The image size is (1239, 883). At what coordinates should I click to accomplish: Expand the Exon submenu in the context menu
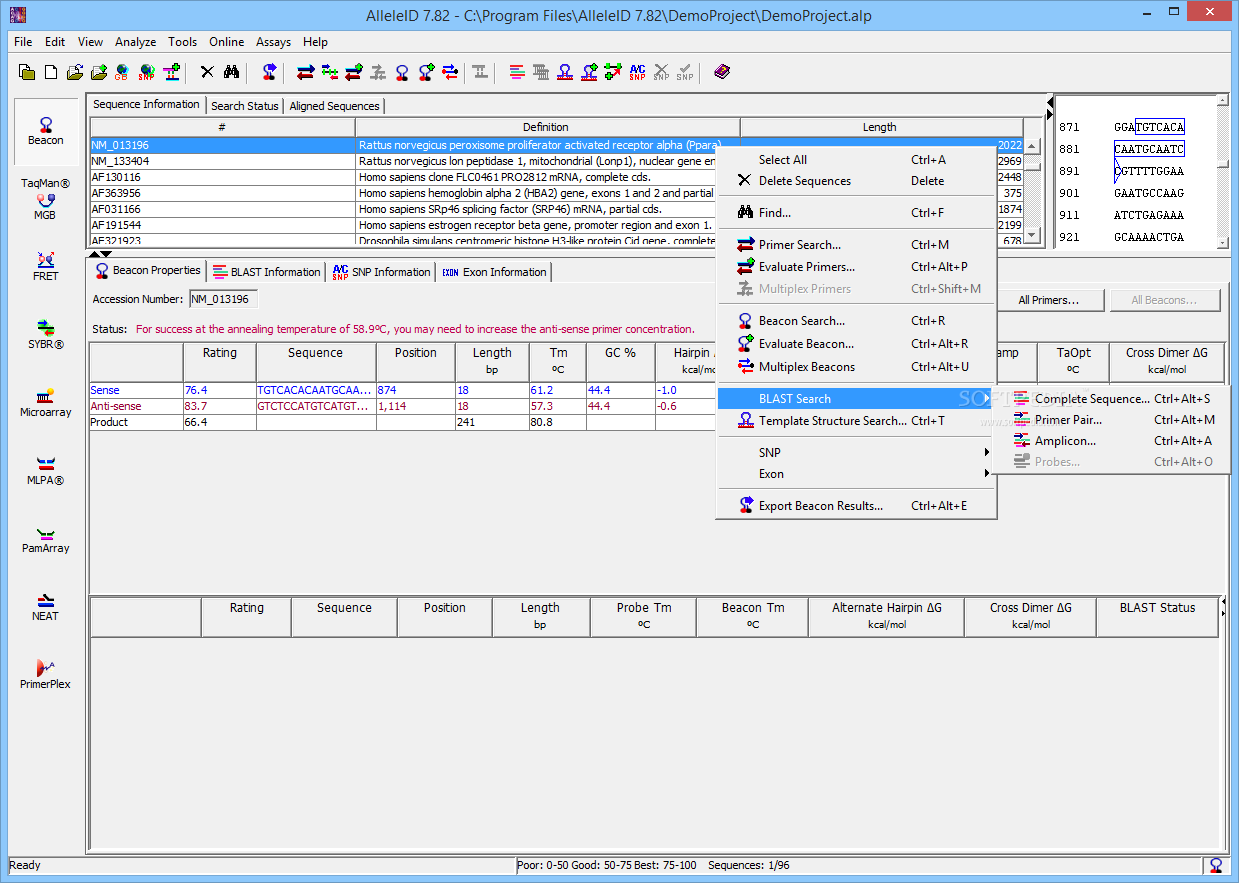[x=856, y=474]
